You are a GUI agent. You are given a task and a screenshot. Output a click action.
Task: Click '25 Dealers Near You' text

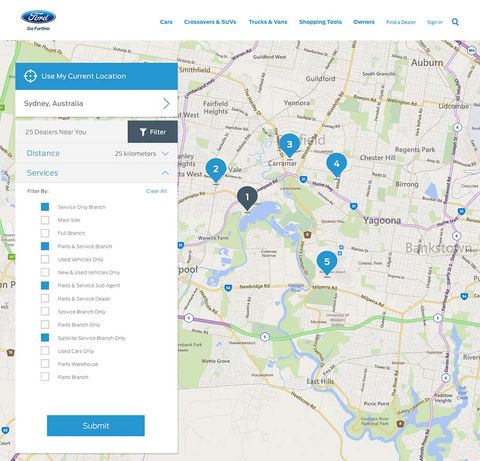[56, 132]
